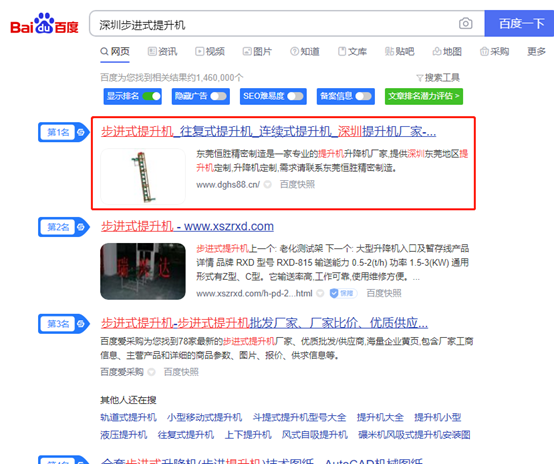This screenshot has width=554, height=464.
Task: Click the circle icon beside www.dghs88.cn
Action: pos(268,184)
